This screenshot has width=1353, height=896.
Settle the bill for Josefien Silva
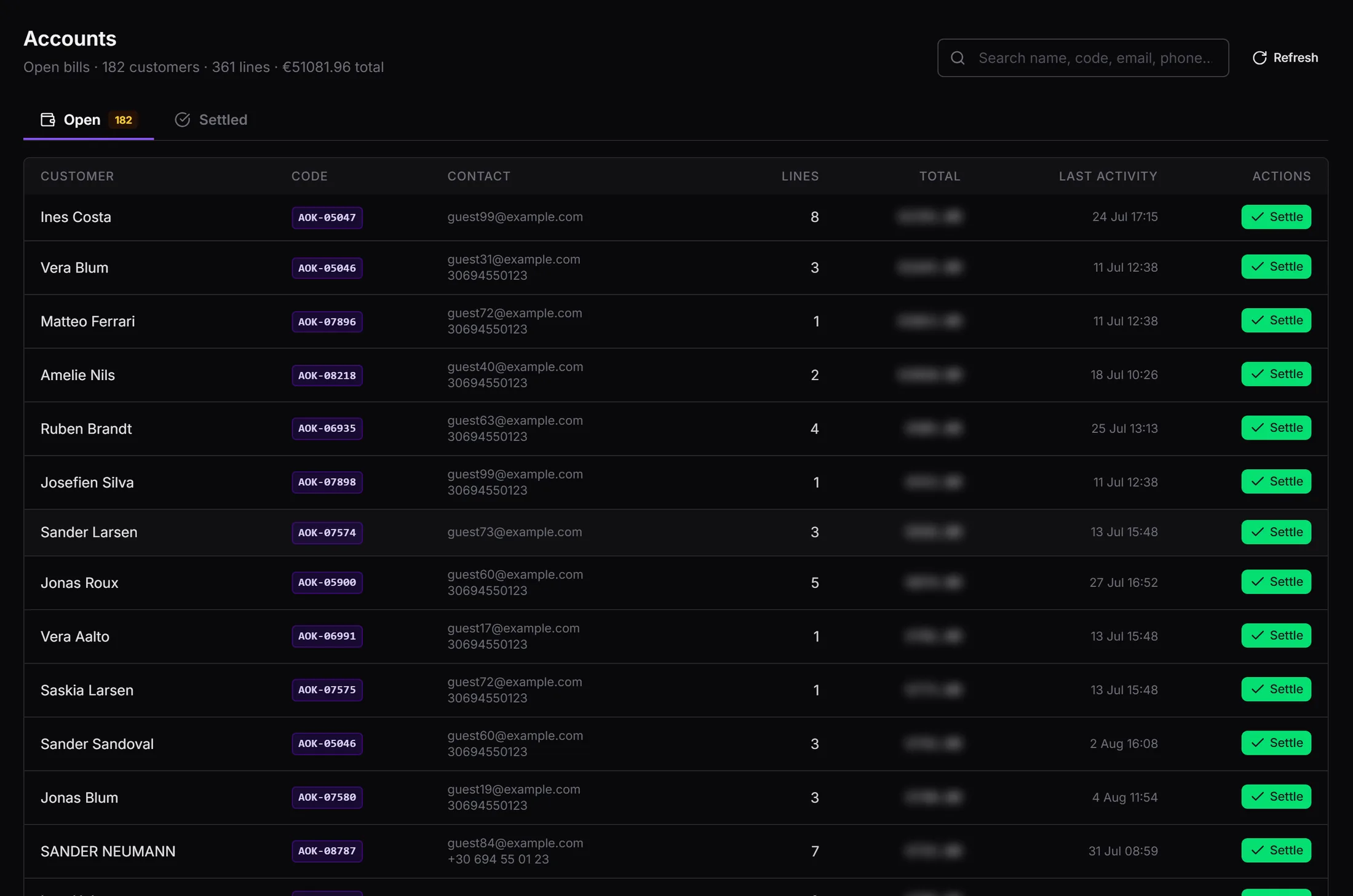pyautogui.click(x=1276, y=482)
